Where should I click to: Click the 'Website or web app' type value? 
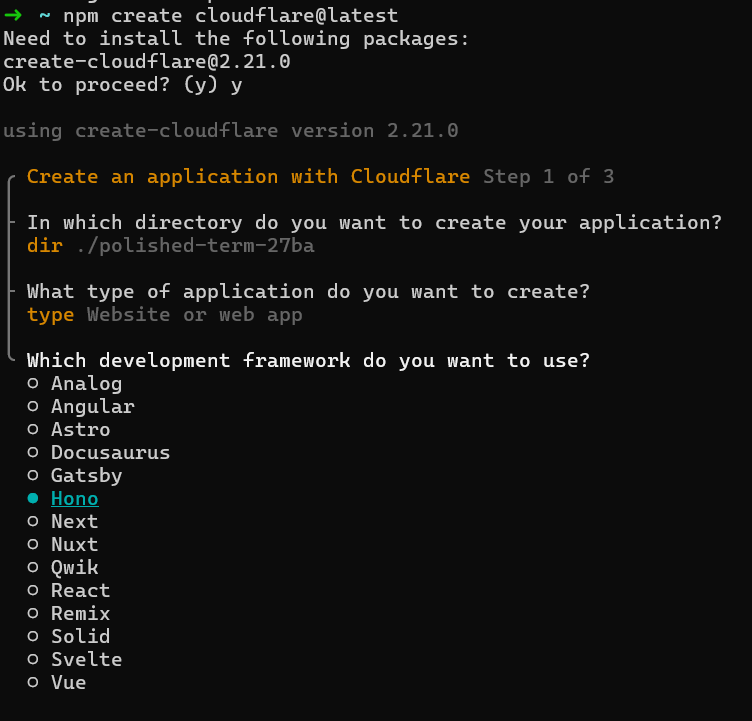pyautogui.click(x=194, y=316)
